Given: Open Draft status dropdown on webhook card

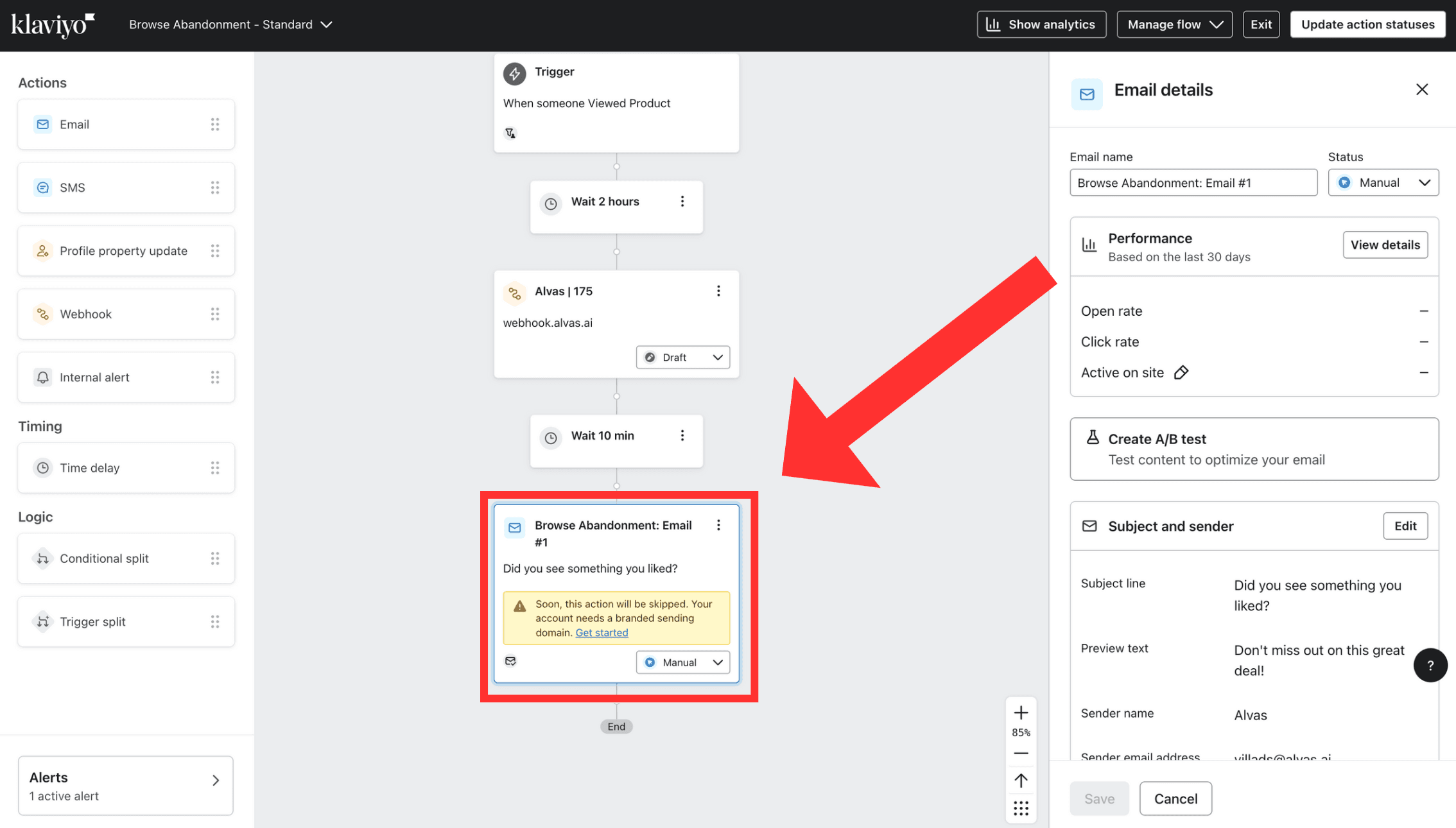Looking at the screenshot, I should pyautogui.click(x=683, y=358).
